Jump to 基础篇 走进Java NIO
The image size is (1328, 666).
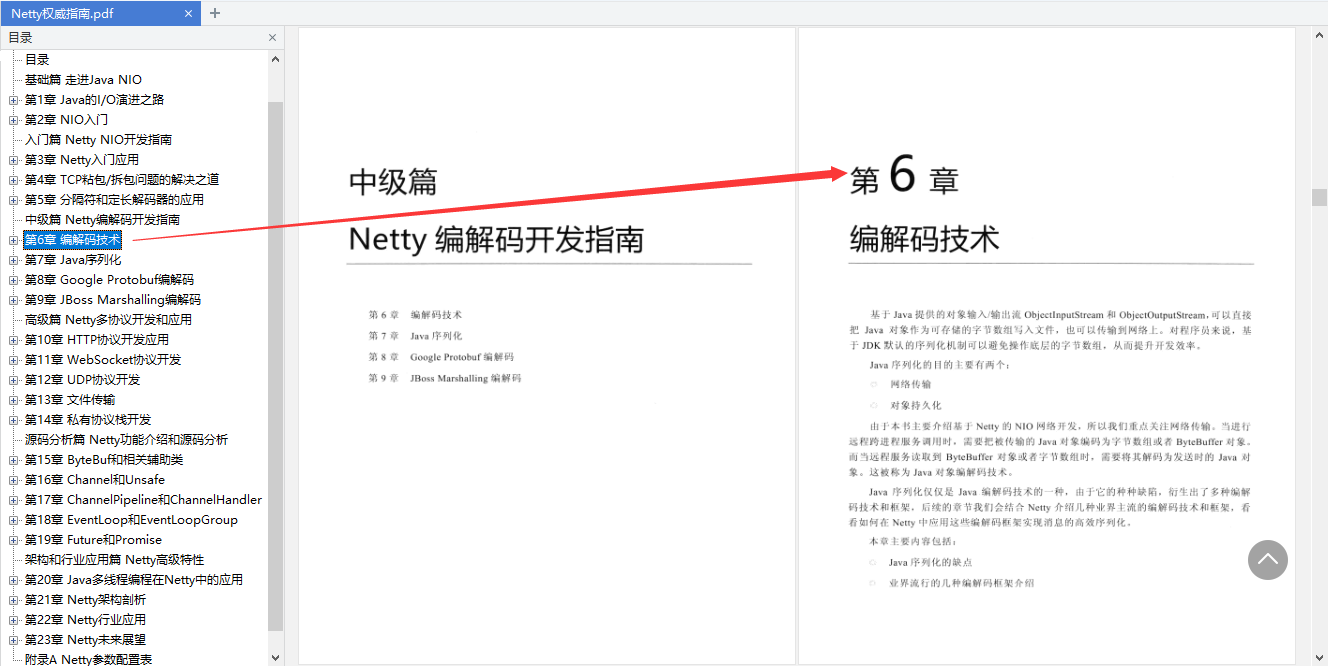coord(84,80)
